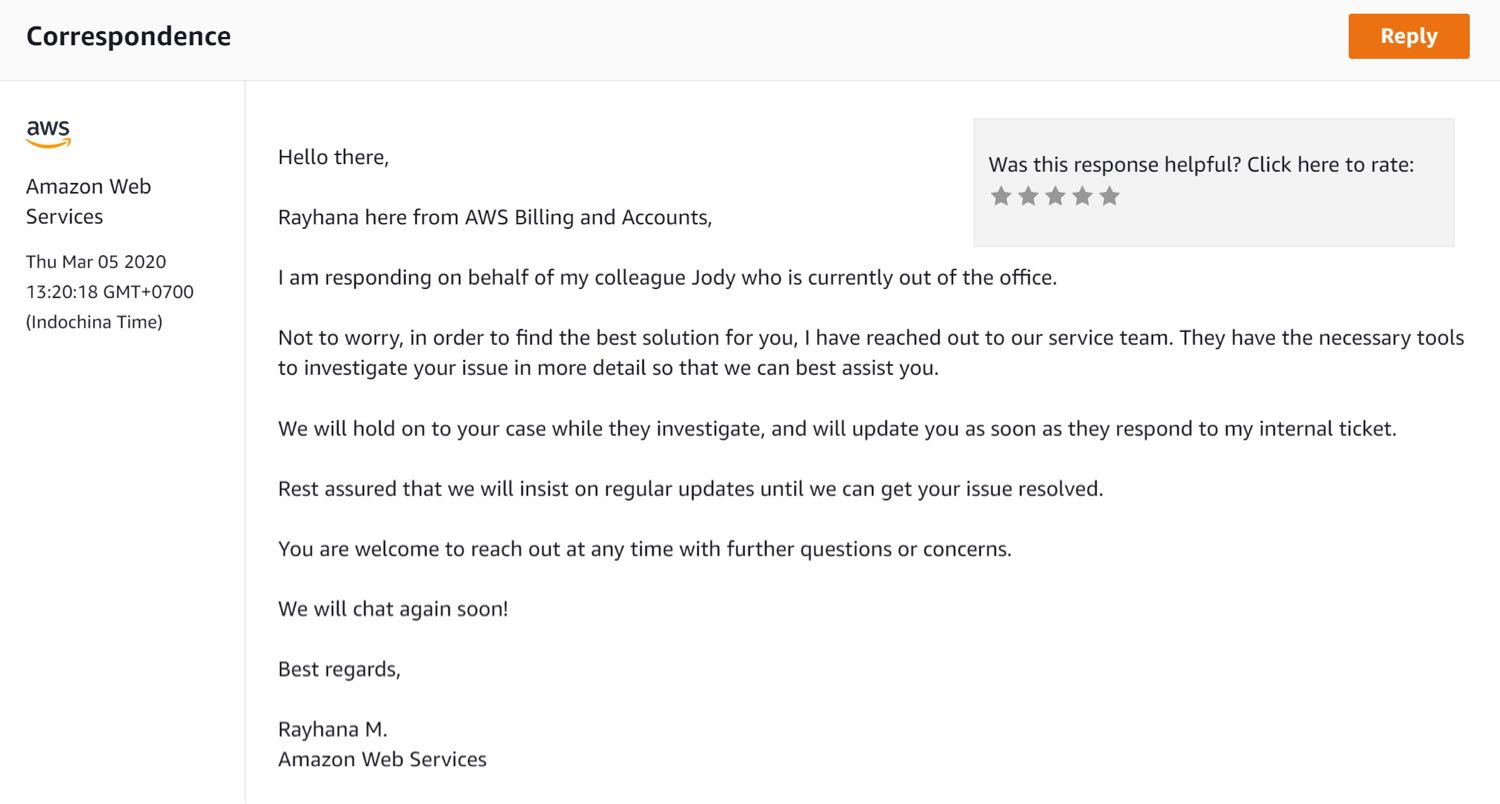1500x804 pixels.
Task: Give the response four stars
Action: 1082,196
